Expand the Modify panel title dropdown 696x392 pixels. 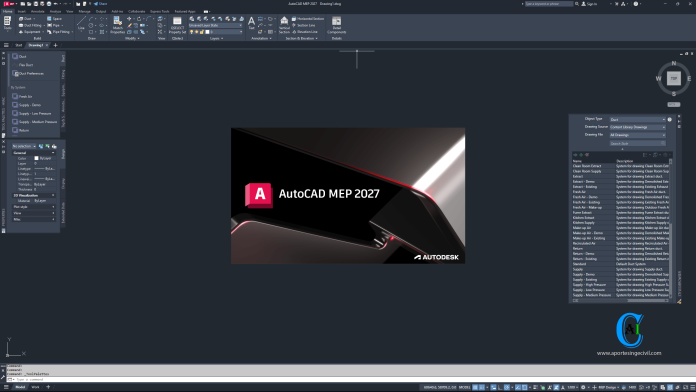(132, 38)
